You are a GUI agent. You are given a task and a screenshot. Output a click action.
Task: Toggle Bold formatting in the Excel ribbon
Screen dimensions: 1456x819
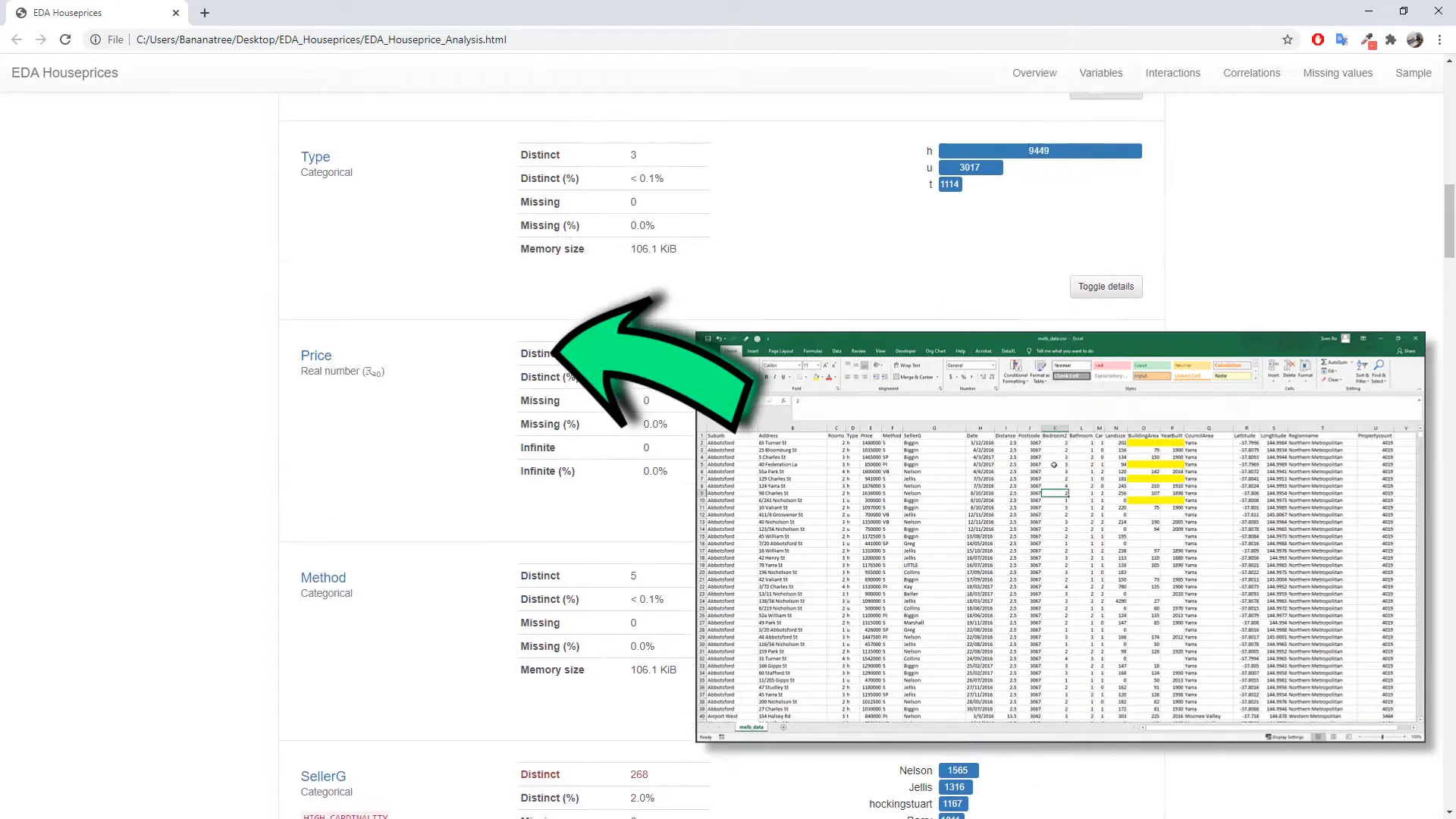click(x=767, y=376)
